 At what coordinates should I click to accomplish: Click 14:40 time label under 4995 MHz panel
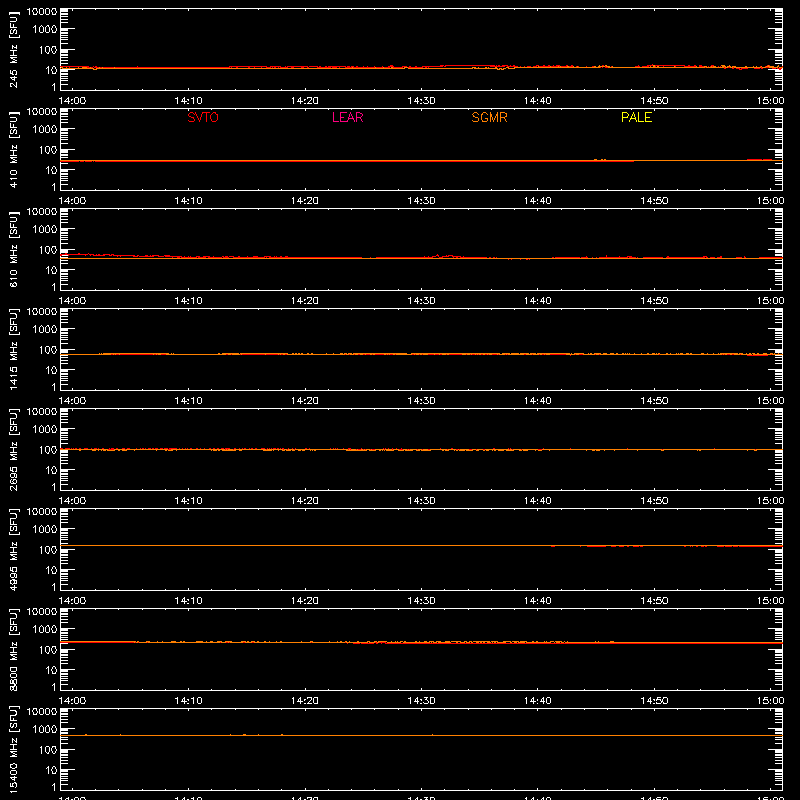pos(538,601)
